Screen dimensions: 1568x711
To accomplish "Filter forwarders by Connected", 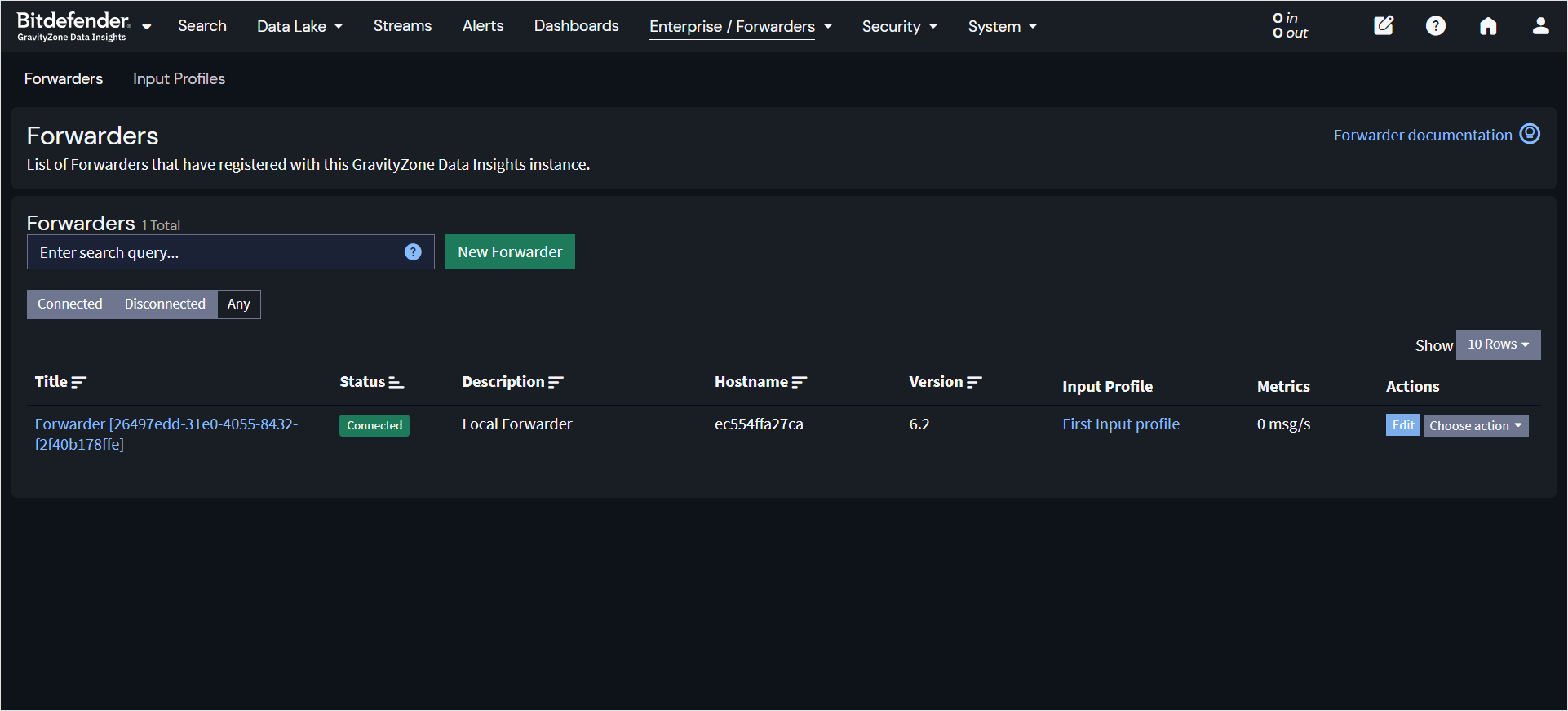I will 70,304.
